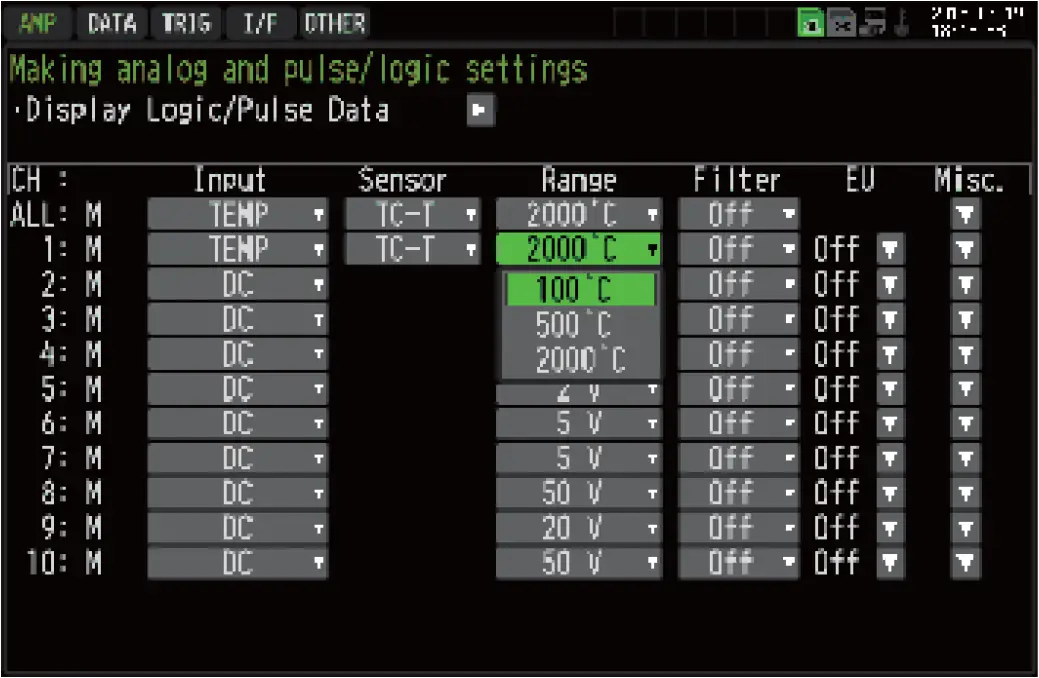
Task: Open the Range dropdown on the ALL row
Action: pyautogui.click(x=578, y=213)
